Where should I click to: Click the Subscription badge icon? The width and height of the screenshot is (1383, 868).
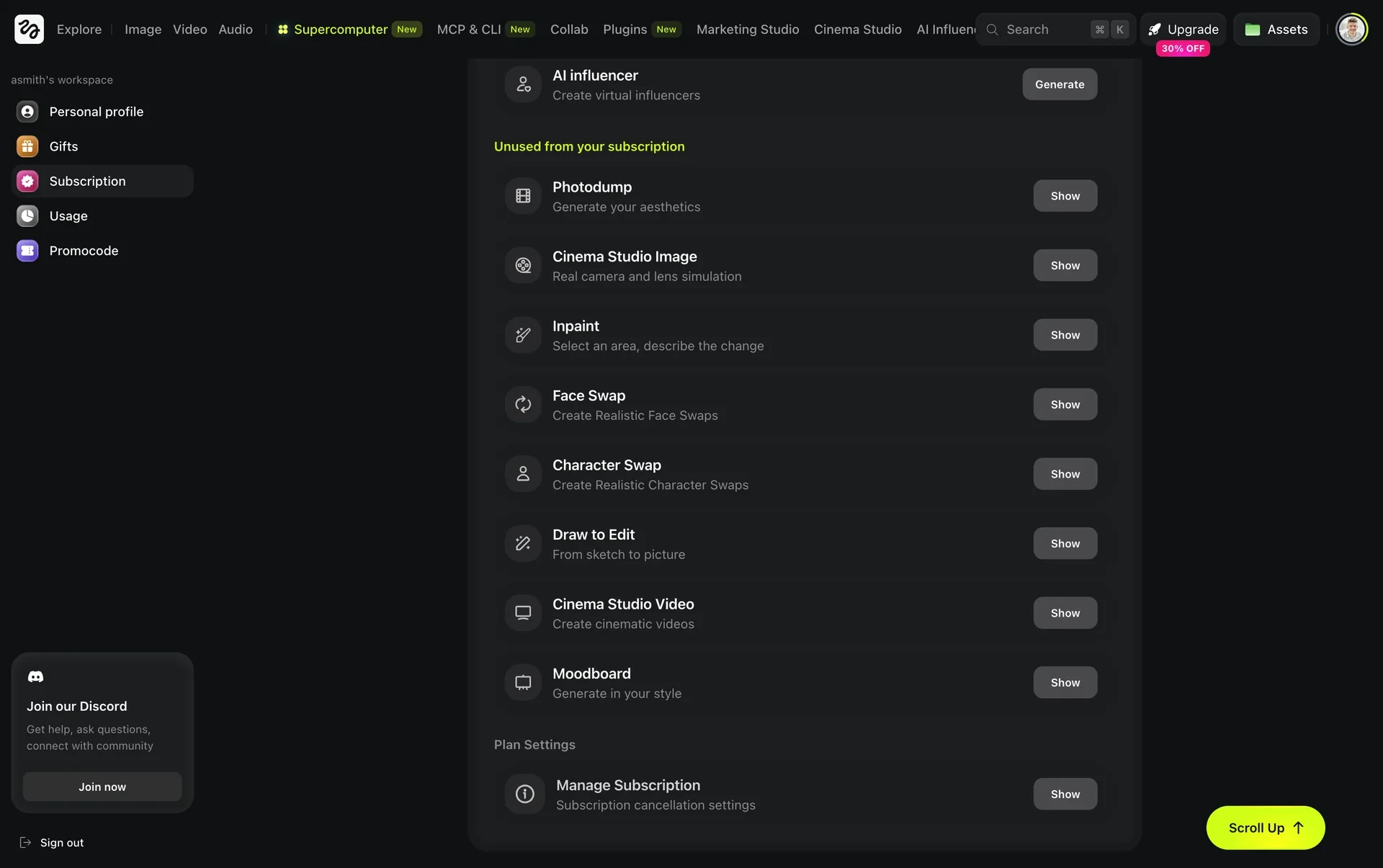27,181
